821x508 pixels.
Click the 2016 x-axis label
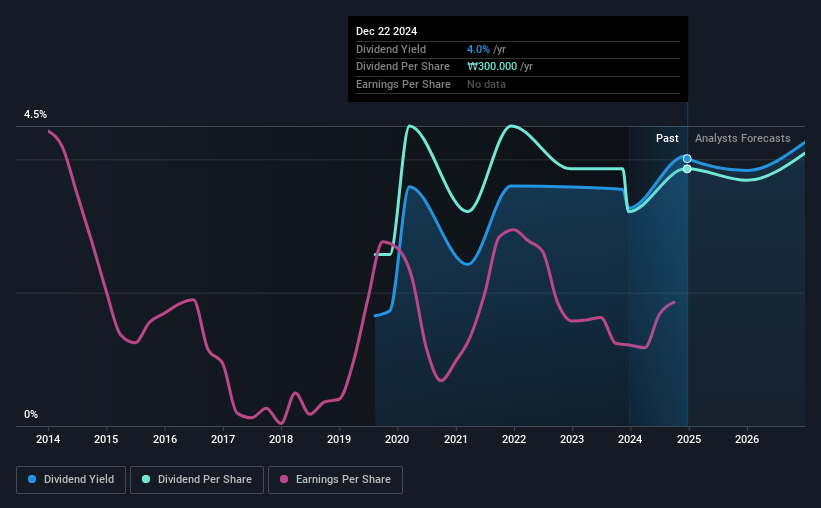[164, 439]
